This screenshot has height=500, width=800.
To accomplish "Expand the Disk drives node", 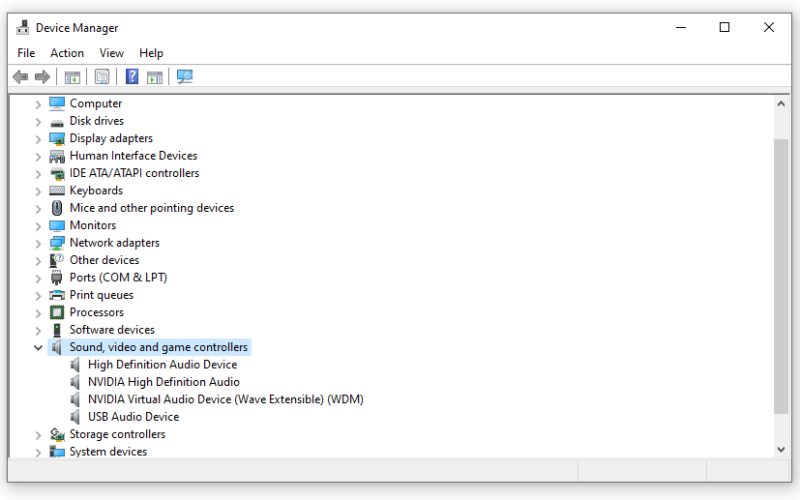I will pos(38,122).
